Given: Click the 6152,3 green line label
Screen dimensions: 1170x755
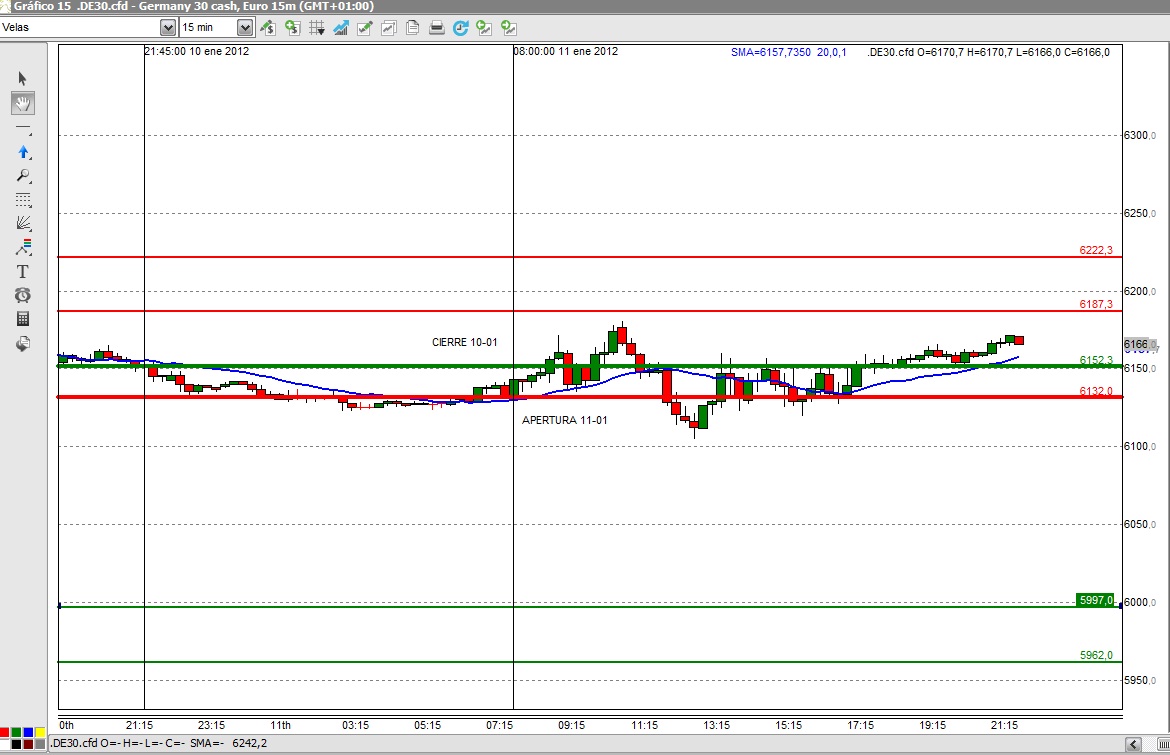Looking at the screenshot, I should click(x=1095, y=360).
